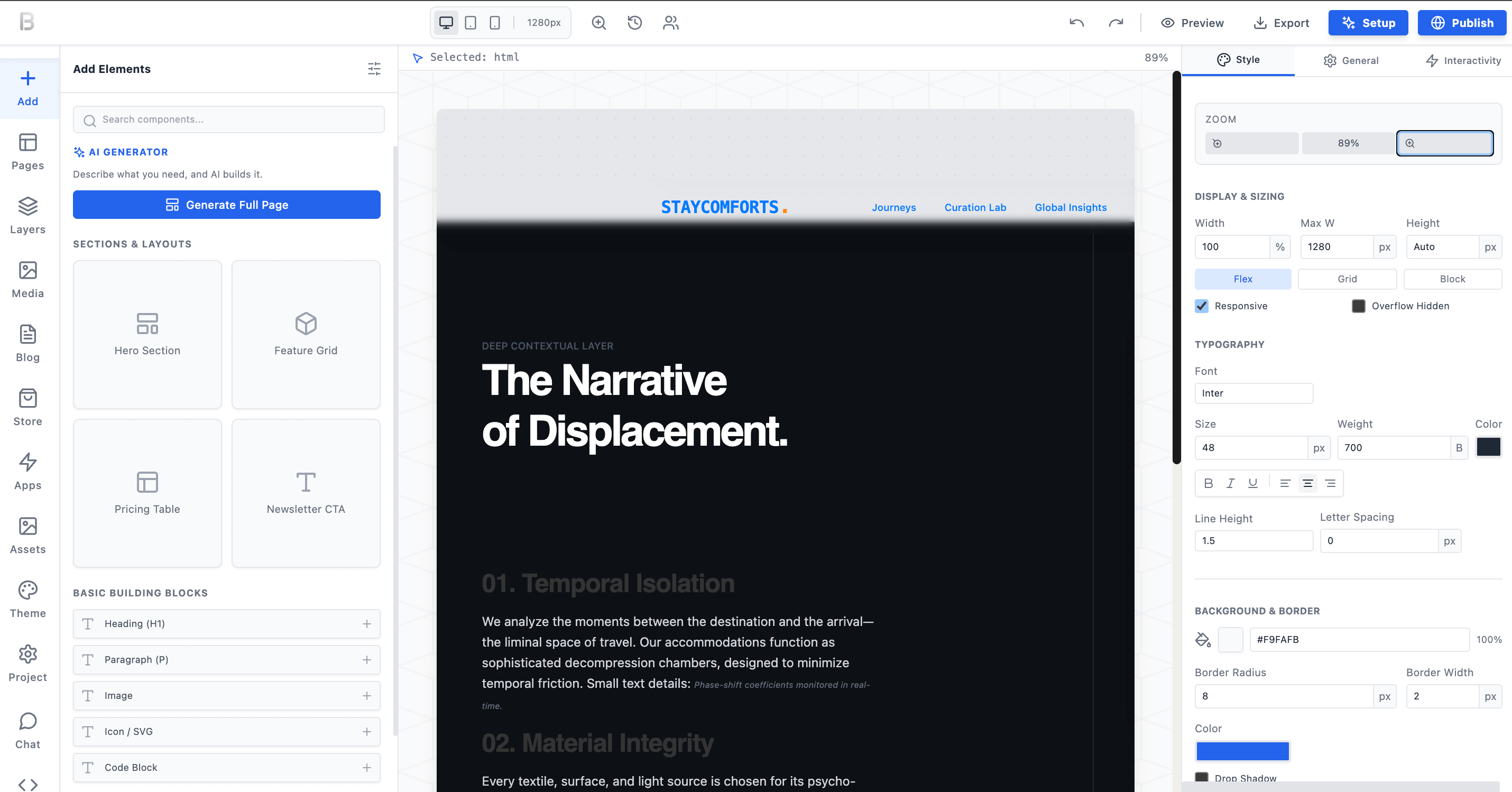Click the undo arrow icon
Screen dimensions: 1512x792
click(x=1076, y=23)
